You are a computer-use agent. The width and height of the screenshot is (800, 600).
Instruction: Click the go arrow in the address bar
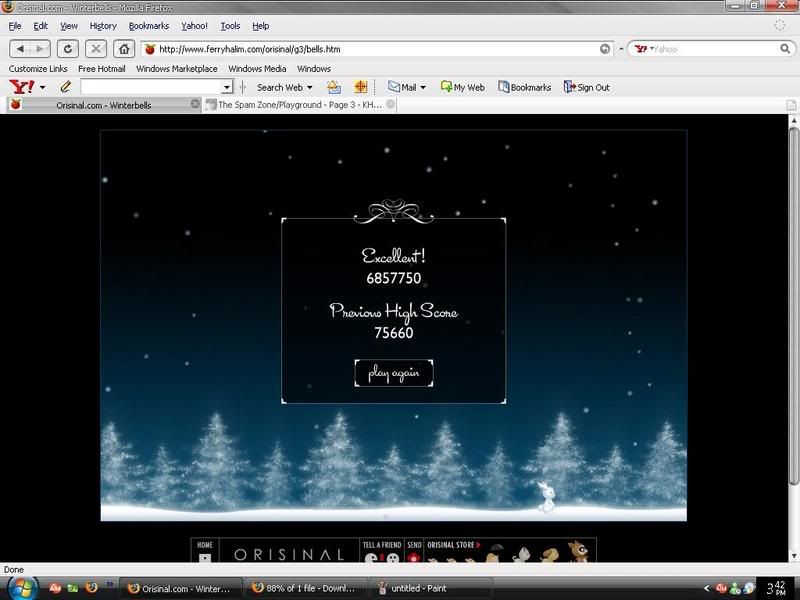click(x=605, y=49)
